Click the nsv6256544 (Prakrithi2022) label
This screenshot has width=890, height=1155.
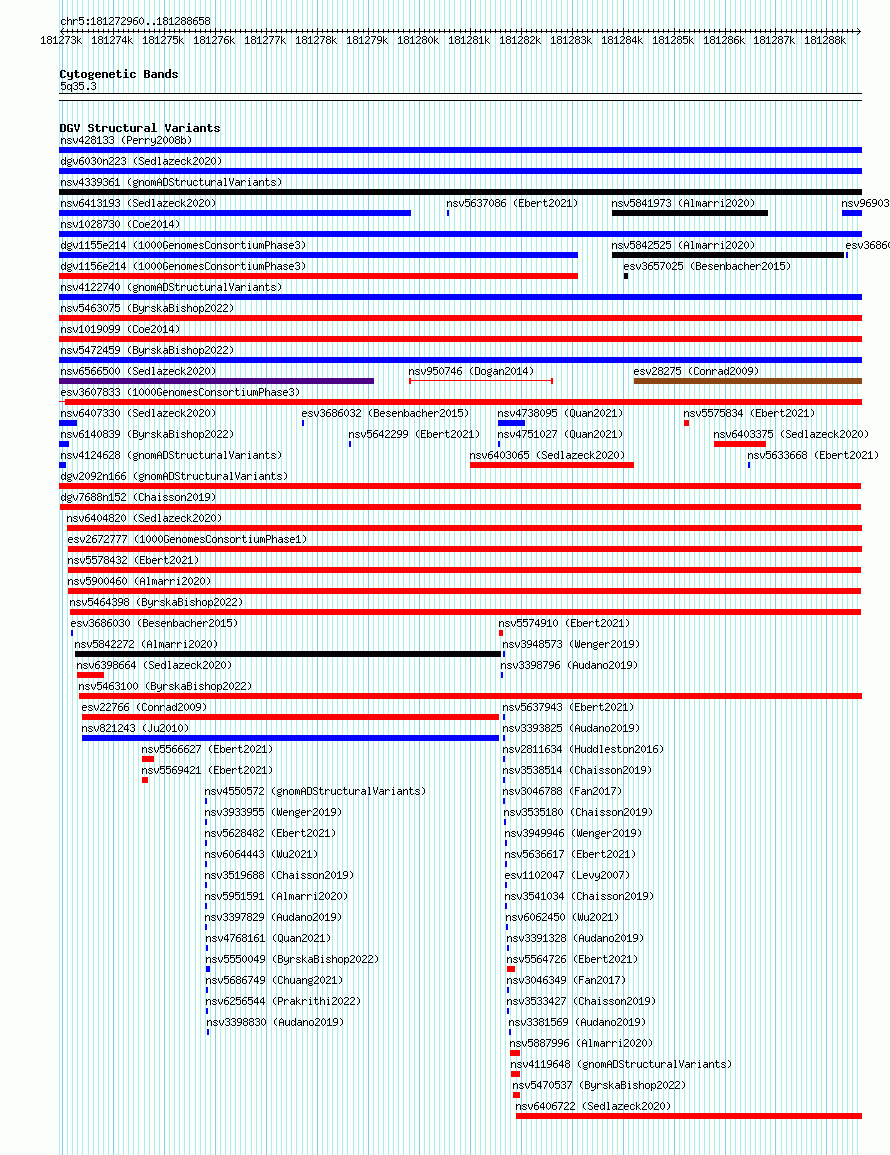[x=284, y=1001]
